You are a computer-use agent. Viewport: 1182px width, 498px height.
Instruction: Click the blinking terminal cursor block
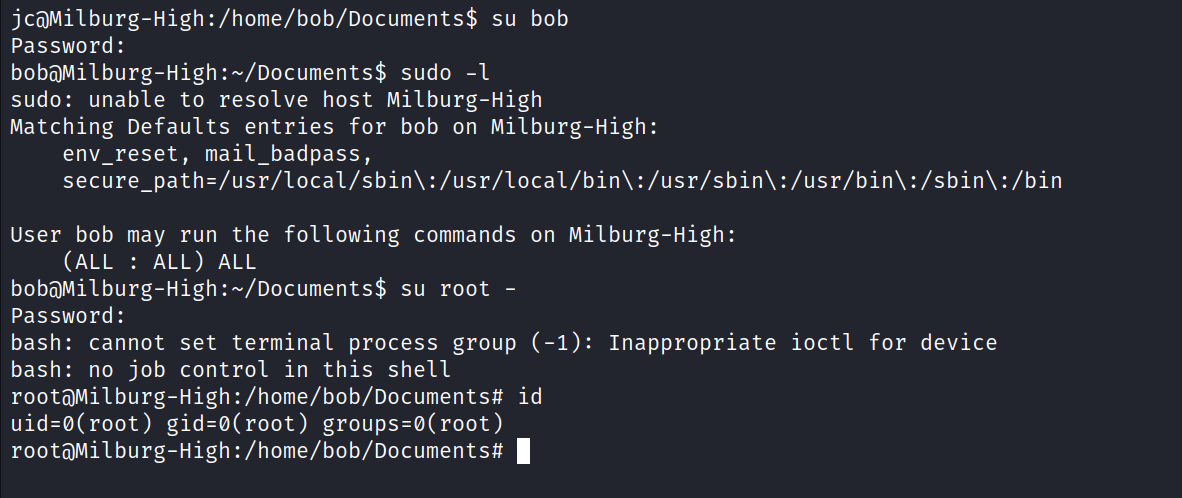pyautogui.click(x=523, y=451)
